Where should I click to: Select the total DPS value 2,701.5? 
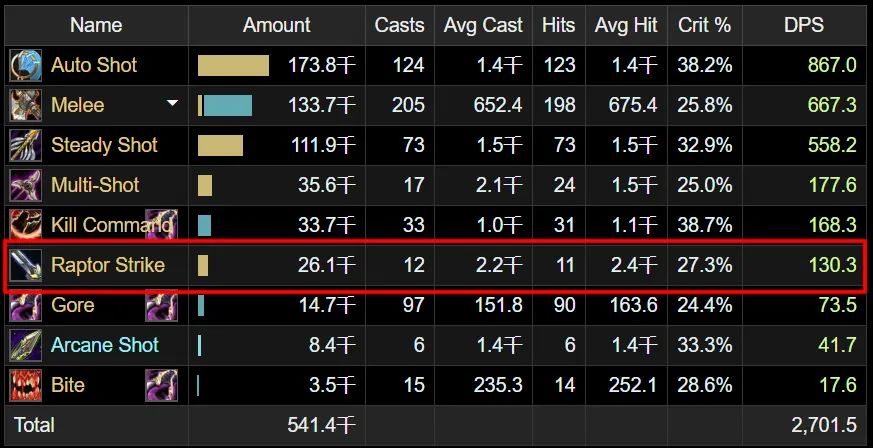click(x=824, y=425)
